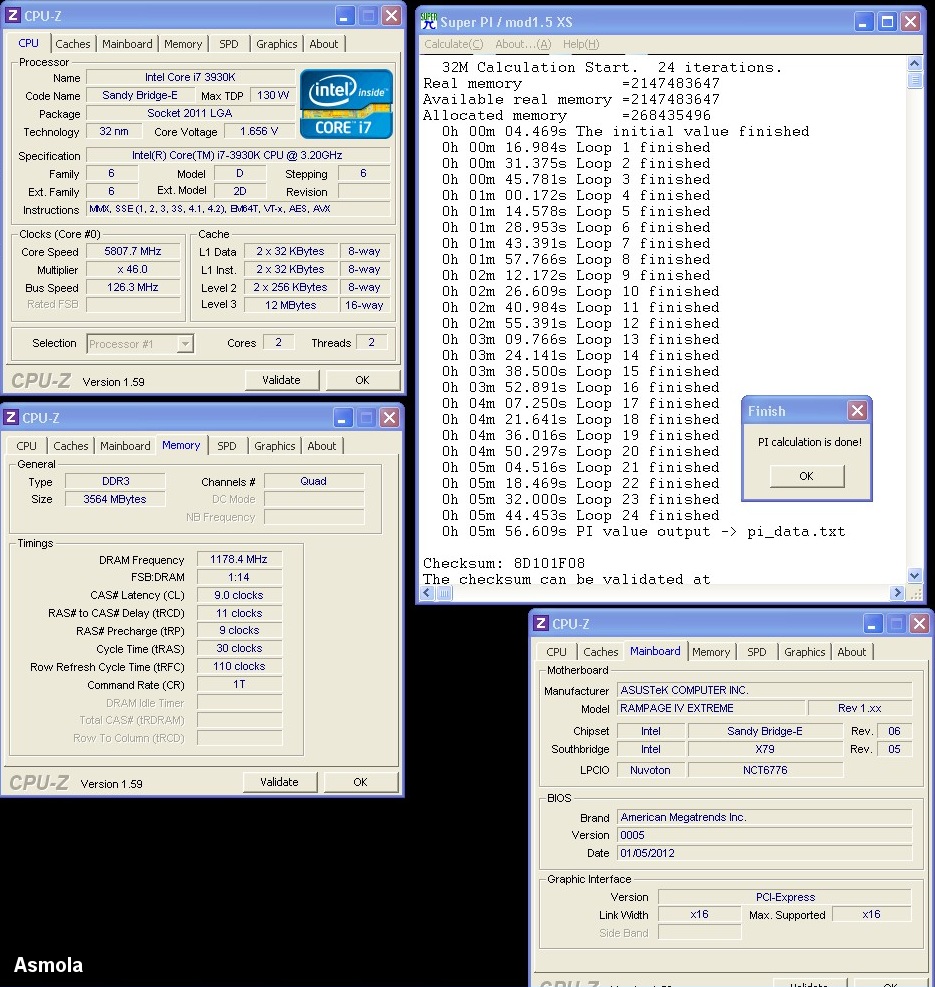Viewport: 935px width, 987px height.
Task: Click the CPU-Z logo icon in the Mainboard window title bar
Action: (540, 623)
